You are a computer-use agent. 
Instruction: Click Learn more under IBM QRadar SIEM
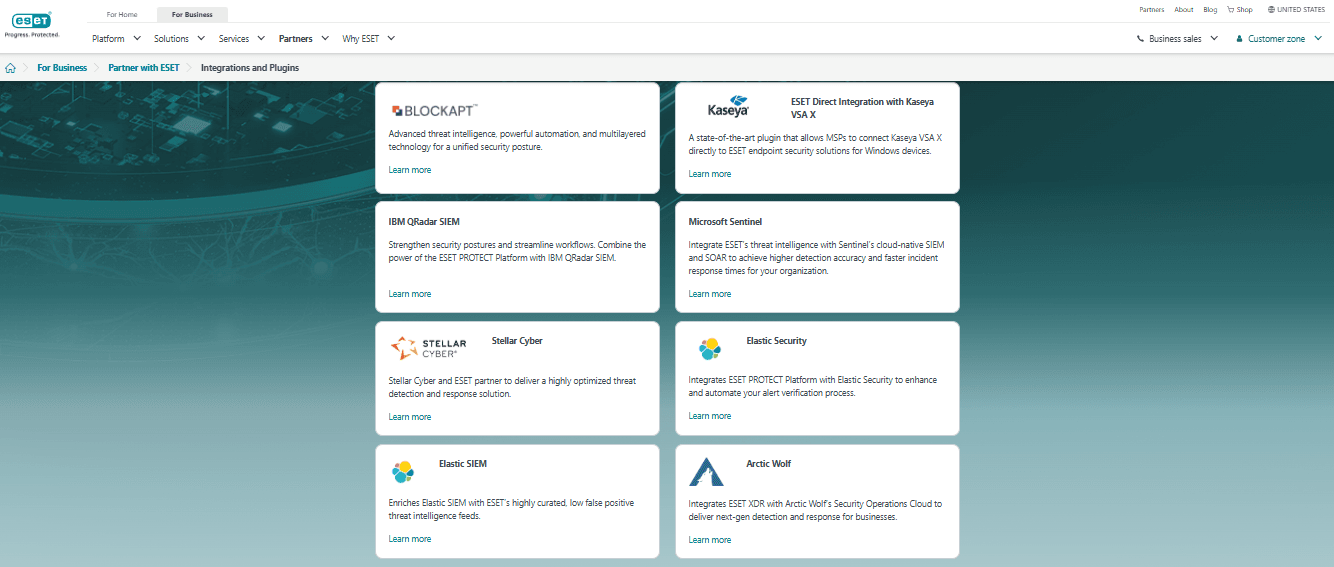(410, 294)
